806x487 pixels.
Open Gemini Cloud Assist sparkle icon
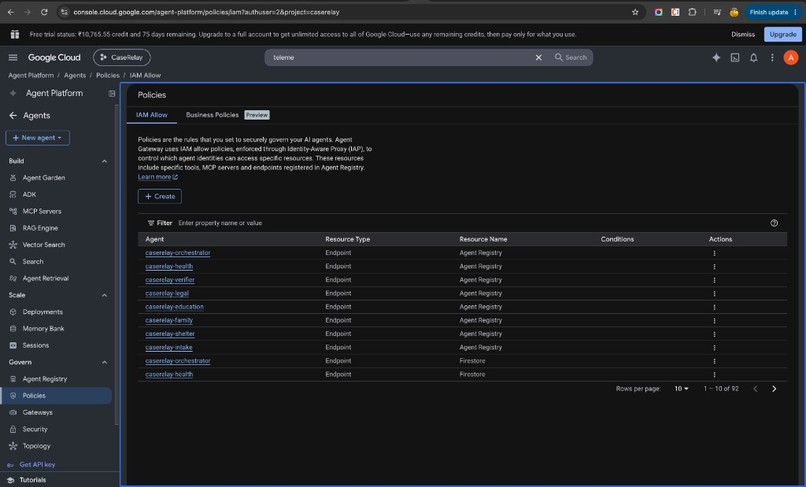click(716, 58)
